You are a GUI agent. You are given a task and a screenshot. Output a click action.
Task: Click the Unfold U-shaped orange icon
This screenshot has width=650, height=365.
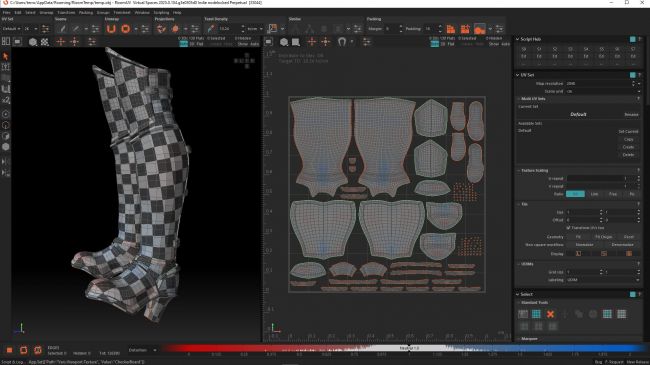click(111, 29)
